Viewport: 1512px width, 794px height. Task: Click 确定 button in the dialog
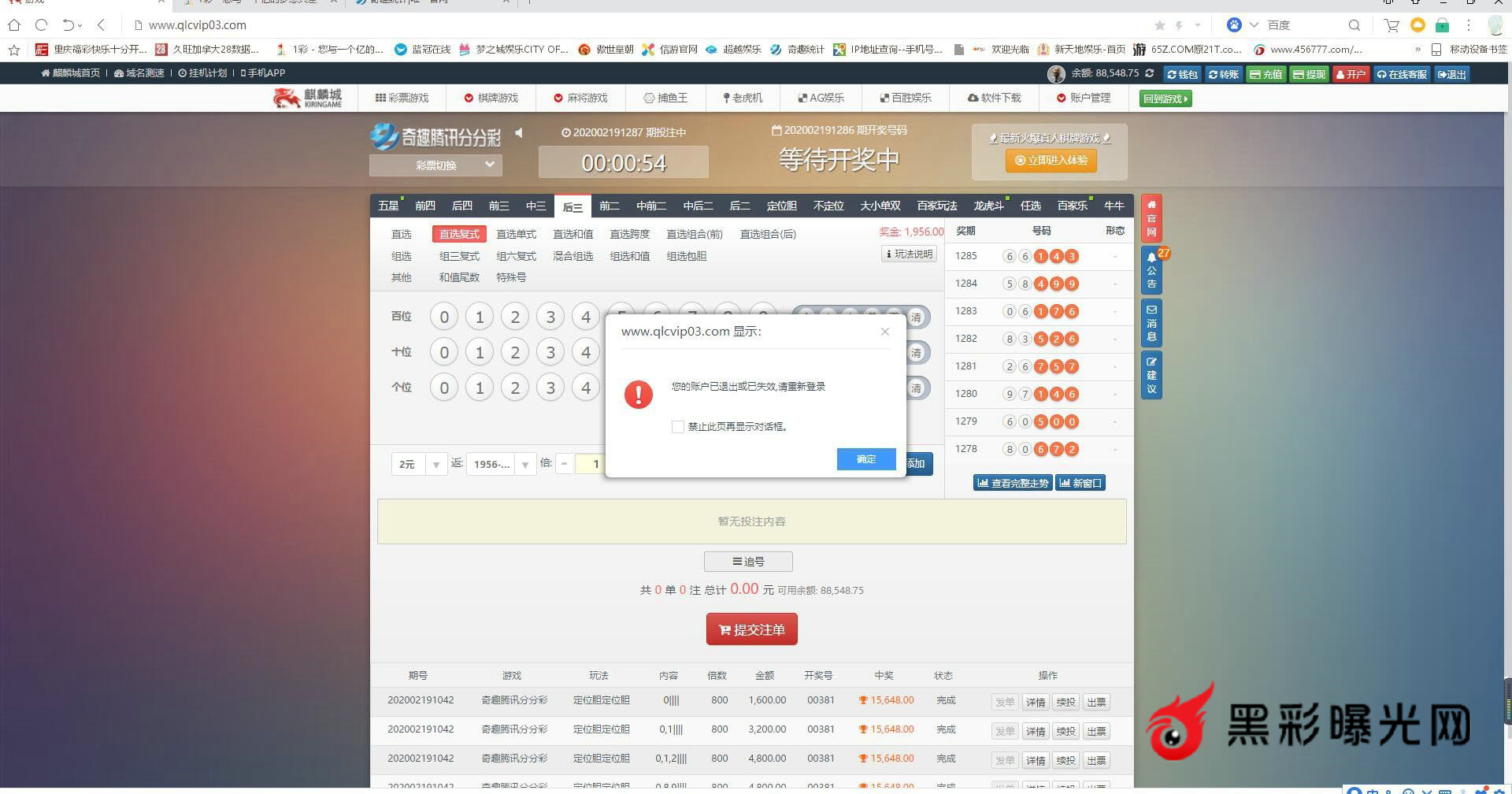click(x=865, y=459)
